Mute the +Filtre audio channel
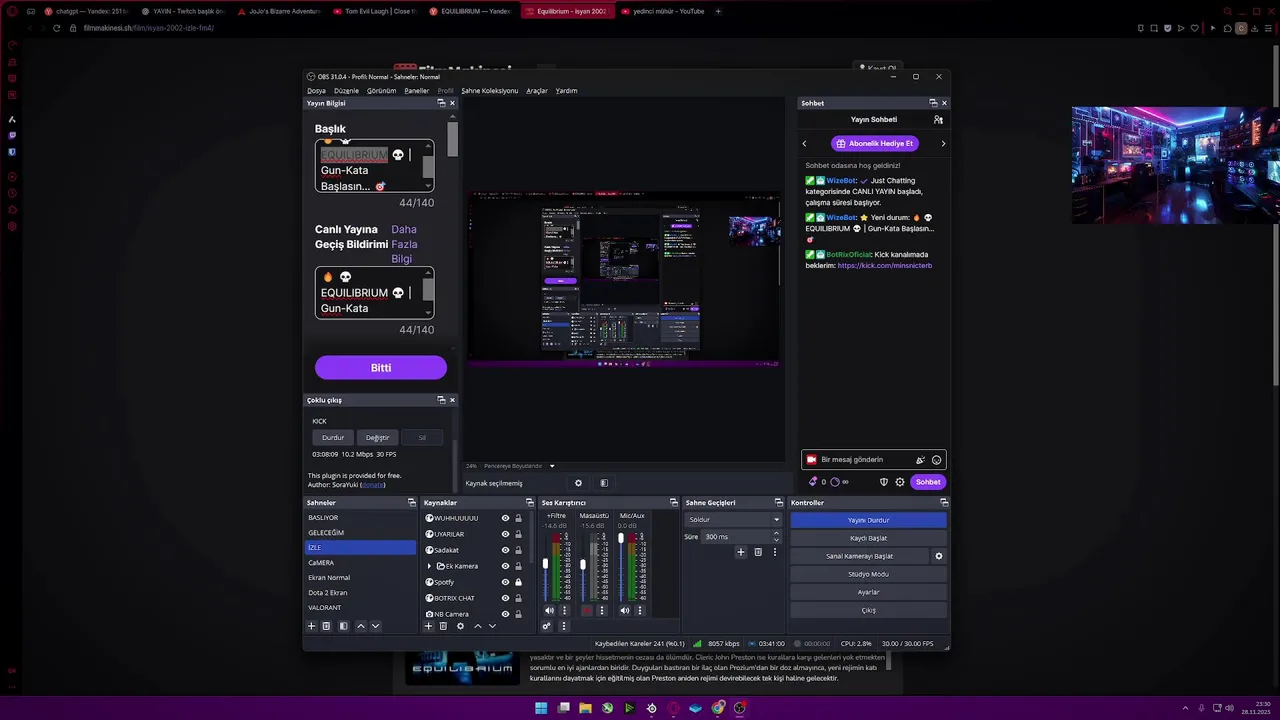 (x=549, y=610)
